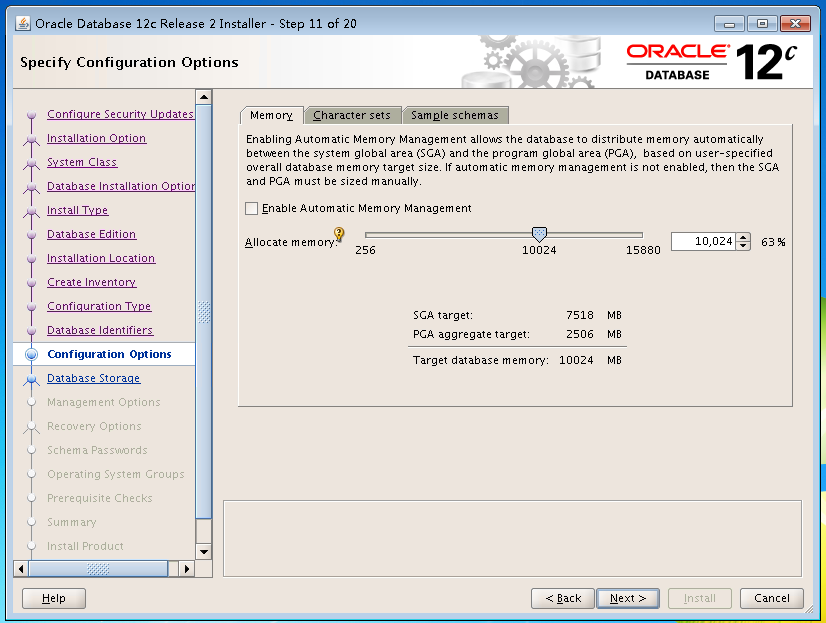The width and height of the screenshot is (826, 623).
Task: Go to Database Edition step
Action: click(92, 234)
